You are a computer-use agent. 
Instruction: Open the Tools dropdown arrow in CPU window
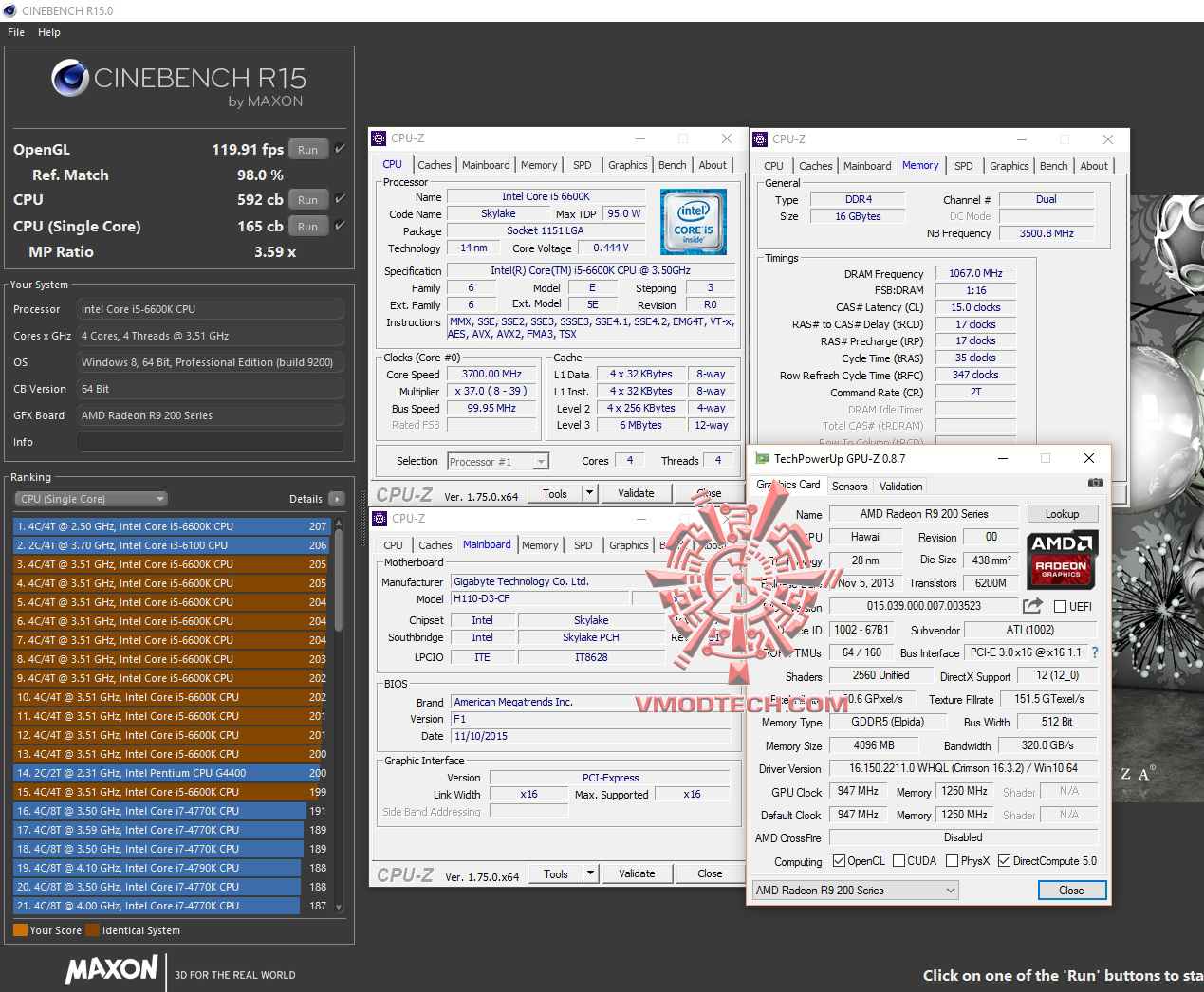coord(589,493)
